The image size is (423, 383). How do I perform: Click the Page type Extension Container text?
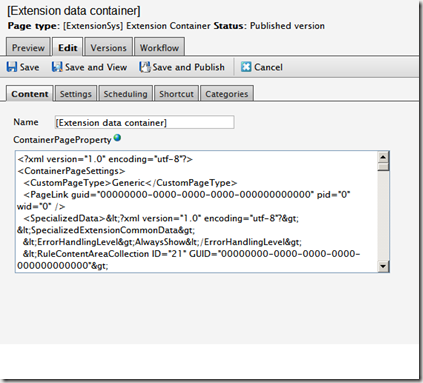click(109, 26)
